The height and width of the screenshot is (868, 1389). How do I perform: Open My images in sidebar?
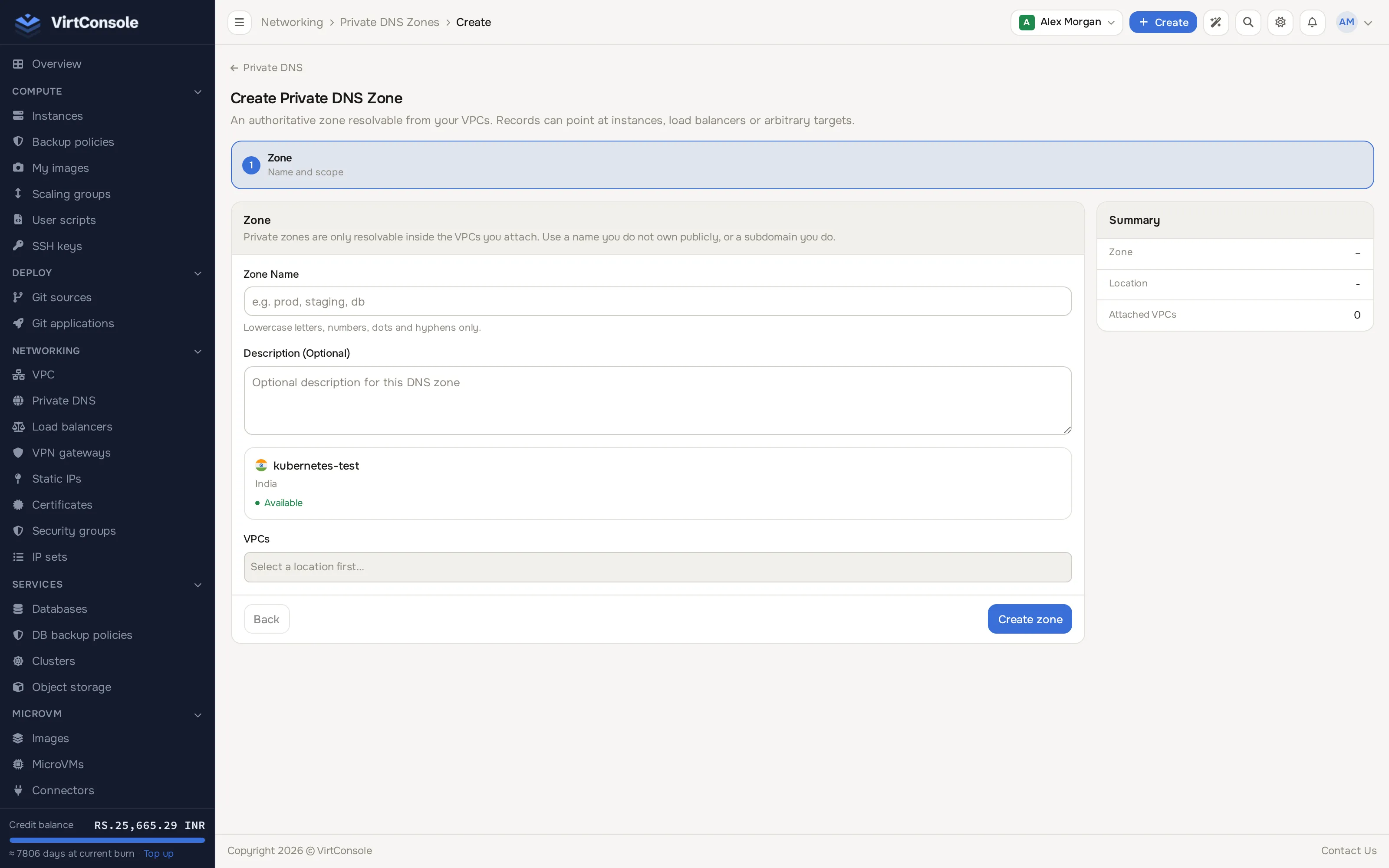[107, 168]
